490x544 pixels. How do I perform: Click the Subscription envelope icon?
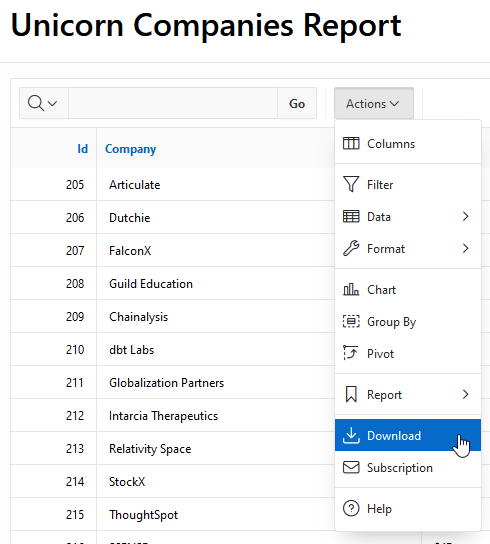click(x=351, y=467)
